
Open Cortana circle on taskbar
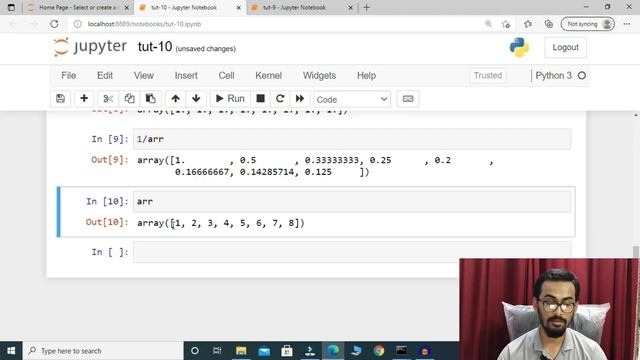click(195, 351)
